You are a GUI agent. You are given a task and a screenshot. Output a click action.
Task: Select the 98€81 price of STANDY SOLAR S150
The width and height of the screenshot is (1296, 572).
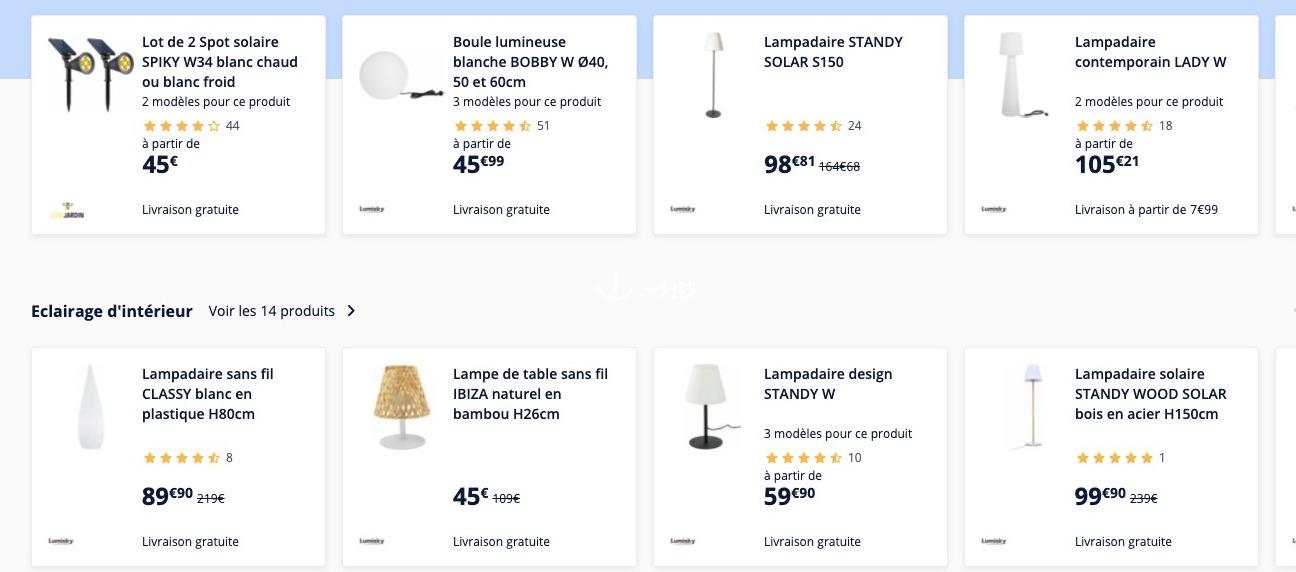[790, 164]
